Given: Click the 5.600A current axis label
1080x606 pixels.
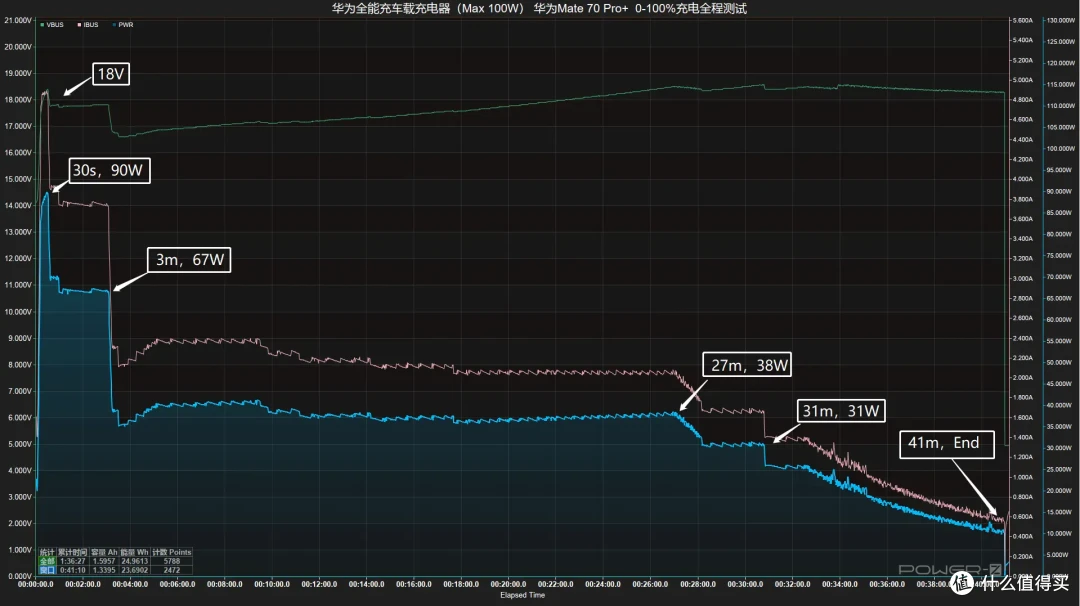Looking at the screenshot, I should click(x=1022, y=21).
